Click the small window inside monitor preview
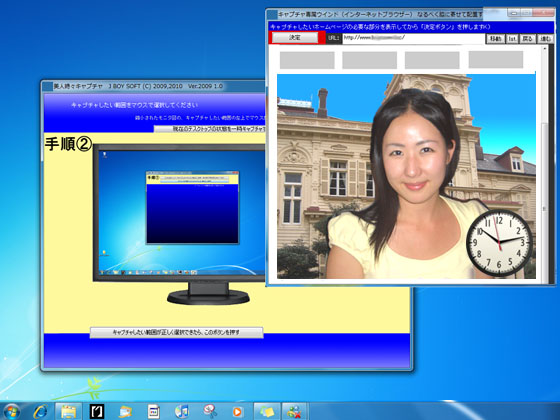 click(192, 208)
